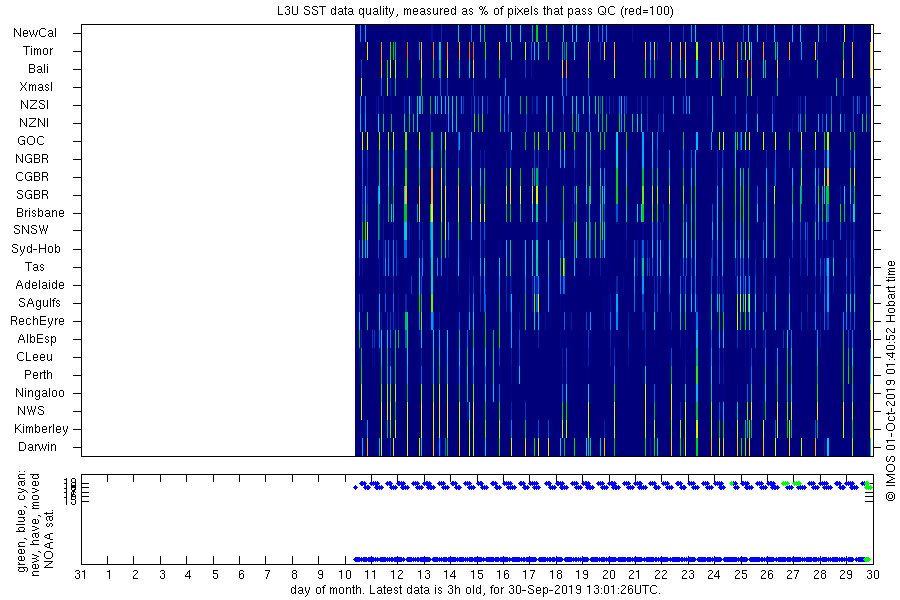Click the Bali region label
Screen dimensions: 900x600
tap(38, 68)
